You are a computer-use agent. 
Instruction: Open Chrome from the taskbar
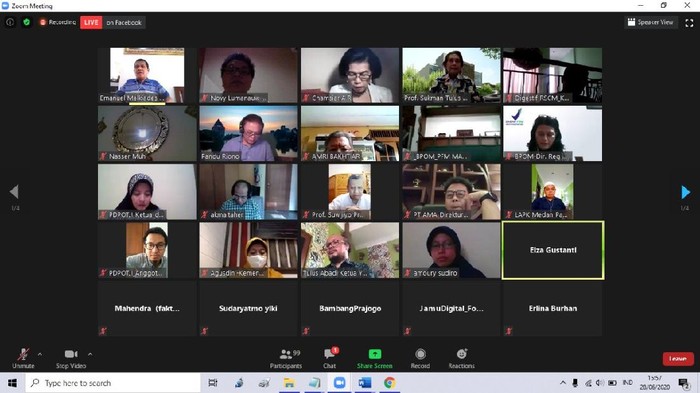389,383
